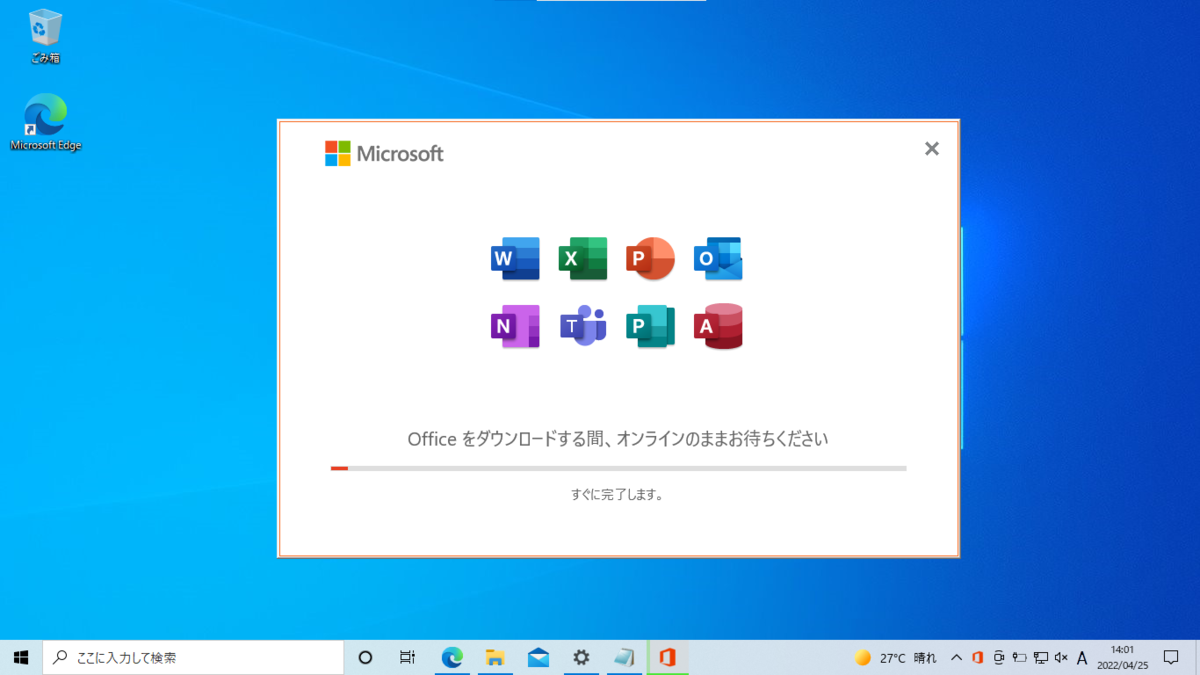
Task: Open Cortana from the taskbar
Action: (x=365, y=657)
